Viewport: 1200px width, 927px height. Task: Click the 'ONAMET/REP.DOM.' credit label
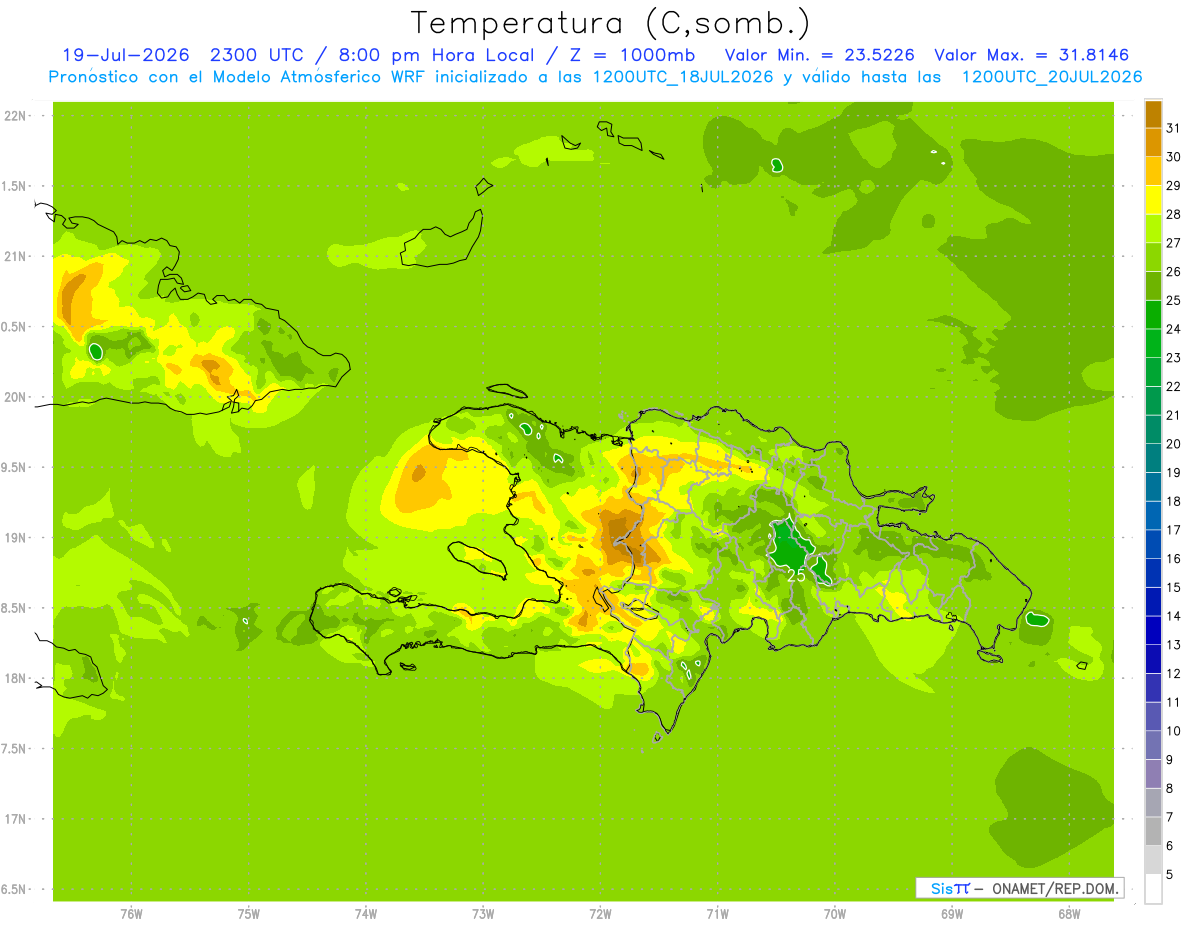[1053, 888]
